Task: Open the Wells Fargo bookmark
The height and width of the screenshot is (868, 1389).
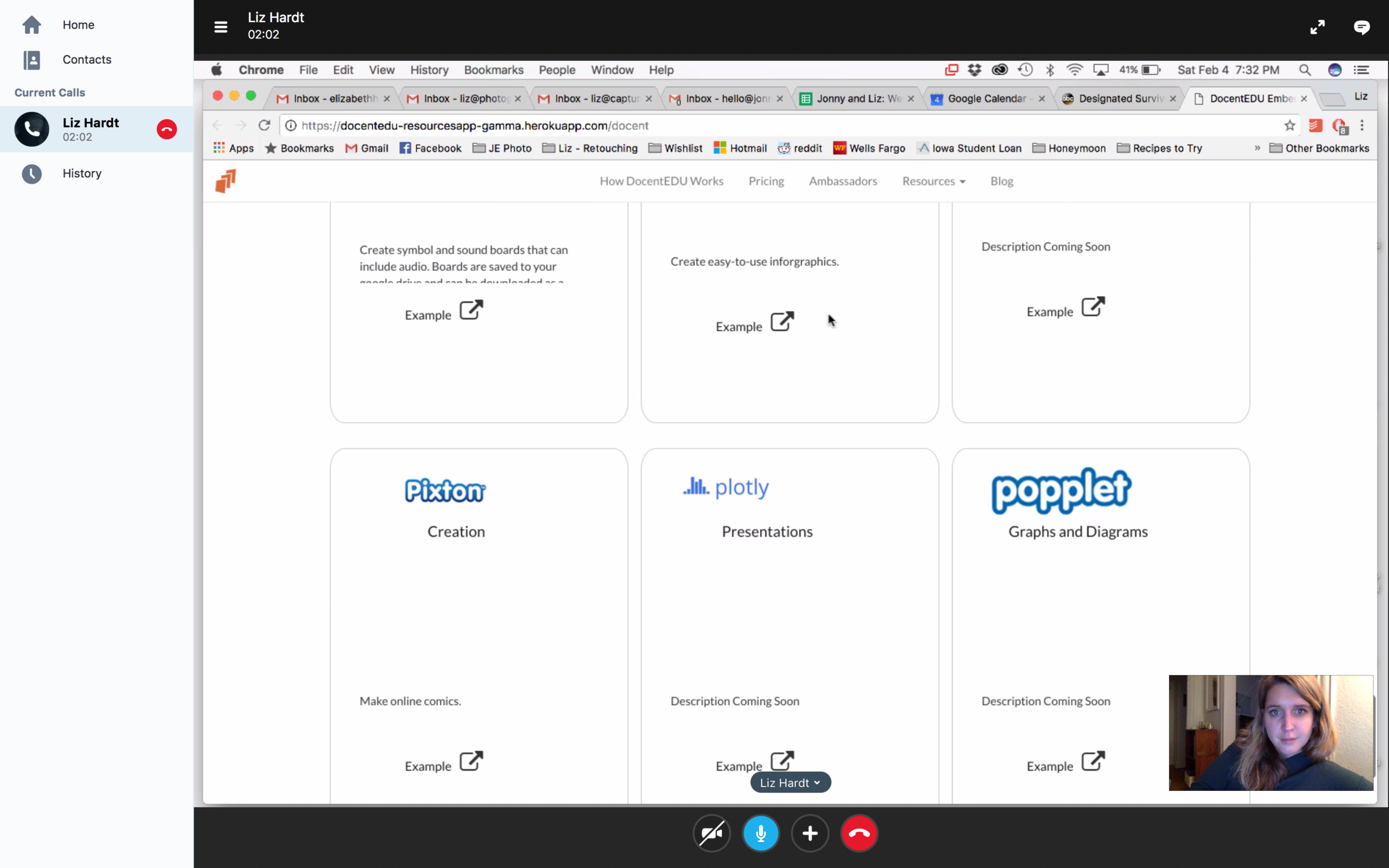Action: [x=869, y=148]
